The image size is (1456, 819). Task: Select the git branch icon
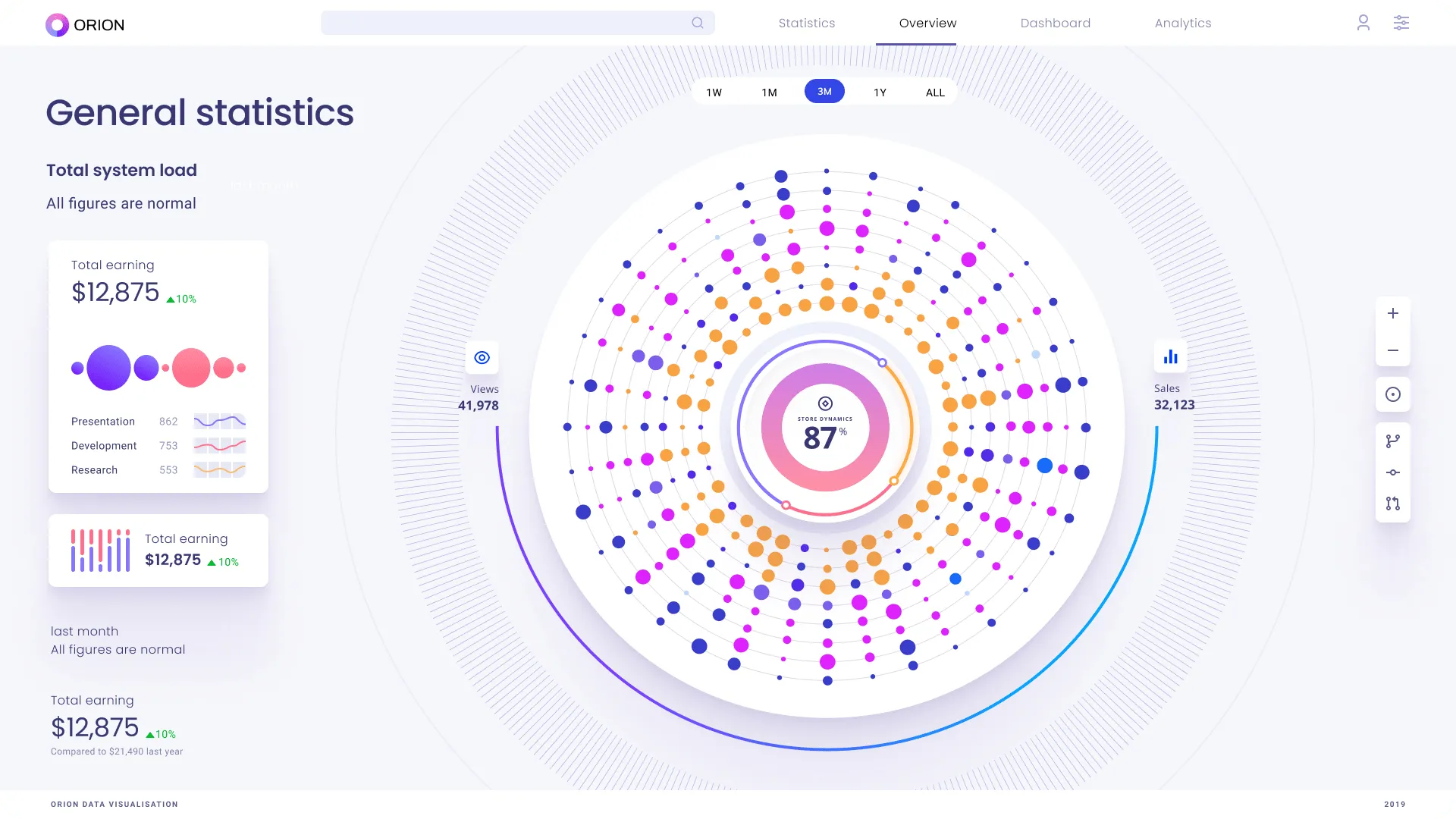click(1392, 441)
